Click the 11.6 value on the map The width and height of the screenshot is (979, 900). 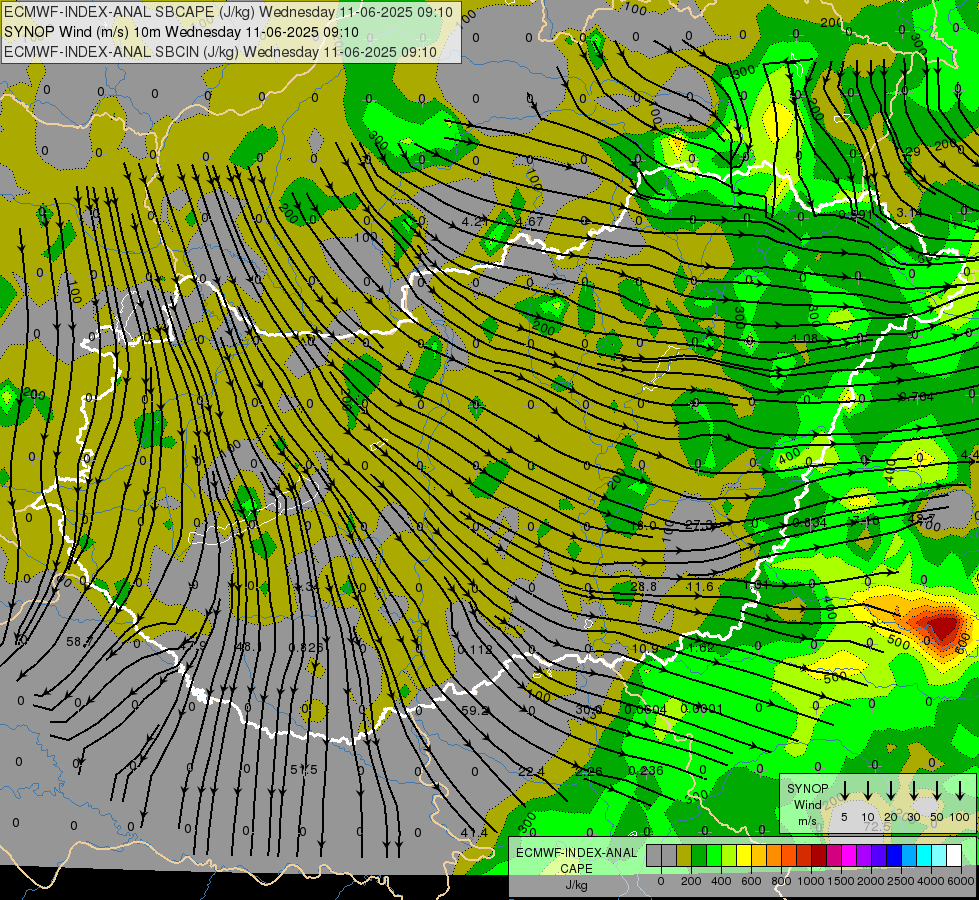(x=699, y=586)
